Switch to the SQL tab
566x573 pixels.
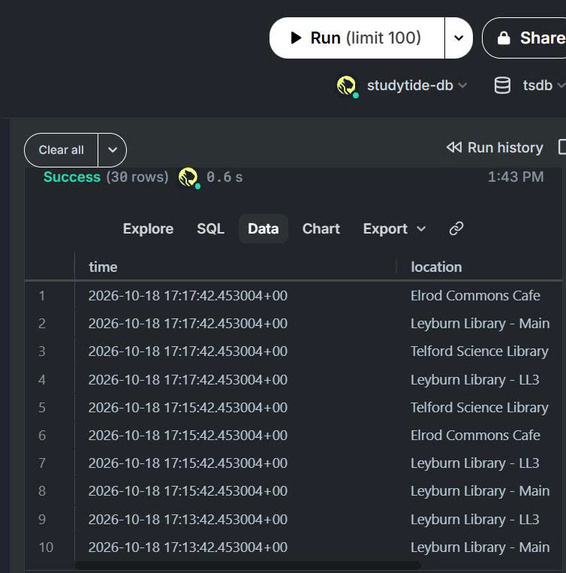tap(210, 229)
